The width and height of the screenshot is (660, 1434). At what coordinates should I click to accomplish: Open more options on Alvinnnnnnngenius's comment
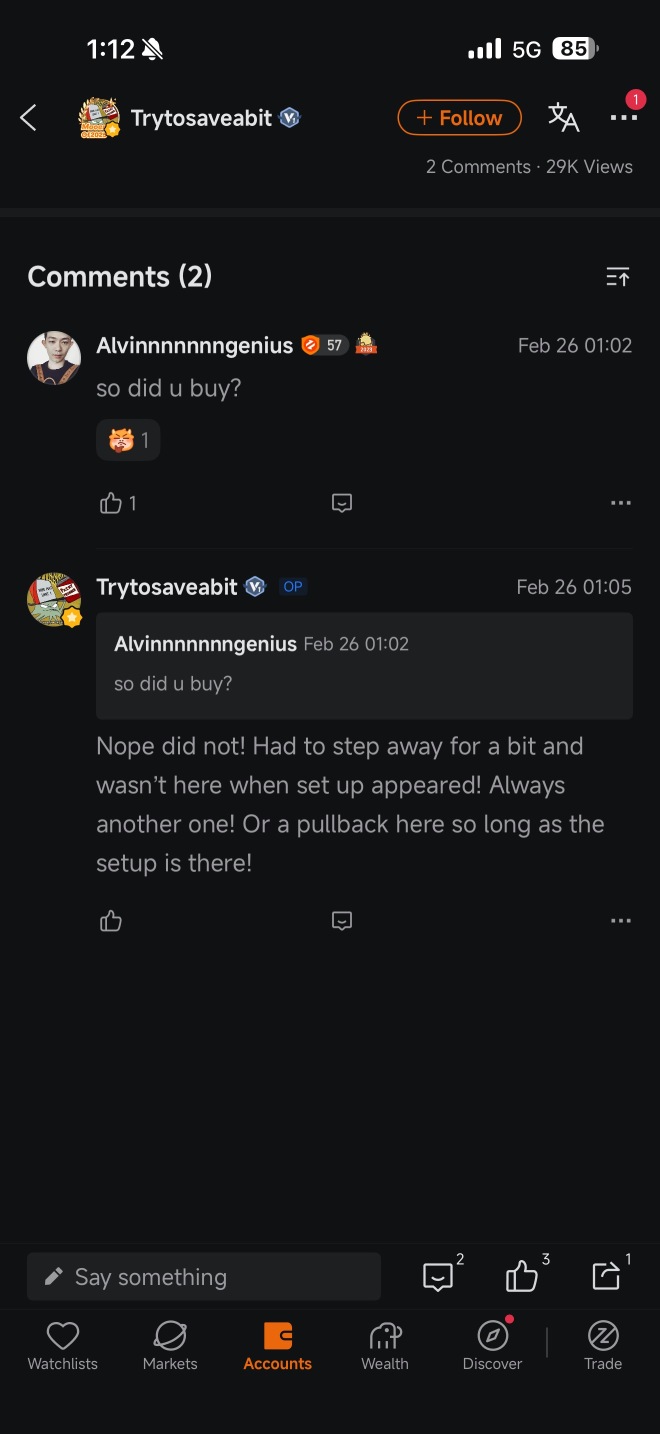[x=621, y=503]
